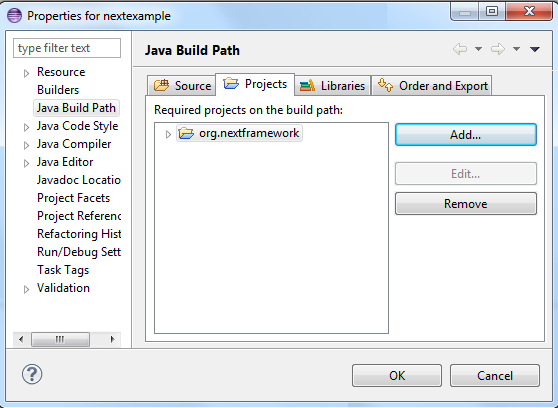Click the sidebar horizontal scrollbar thumb
The width and height of the screenshot is (558, 408).
click(x=60, y=339)
